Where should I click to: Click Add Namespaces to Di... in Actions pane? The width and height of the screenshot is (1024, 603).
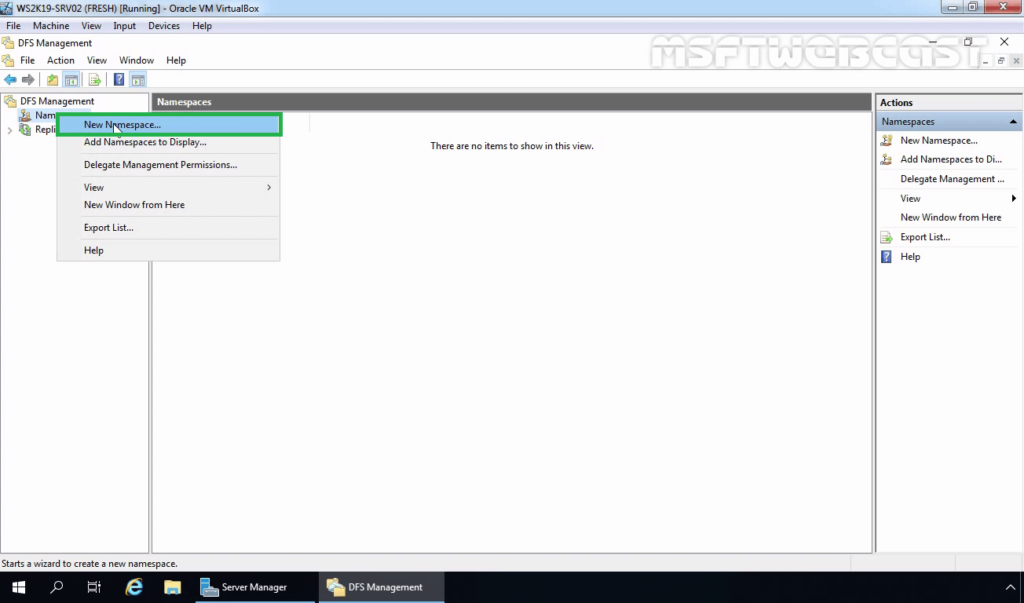(951, 159)
